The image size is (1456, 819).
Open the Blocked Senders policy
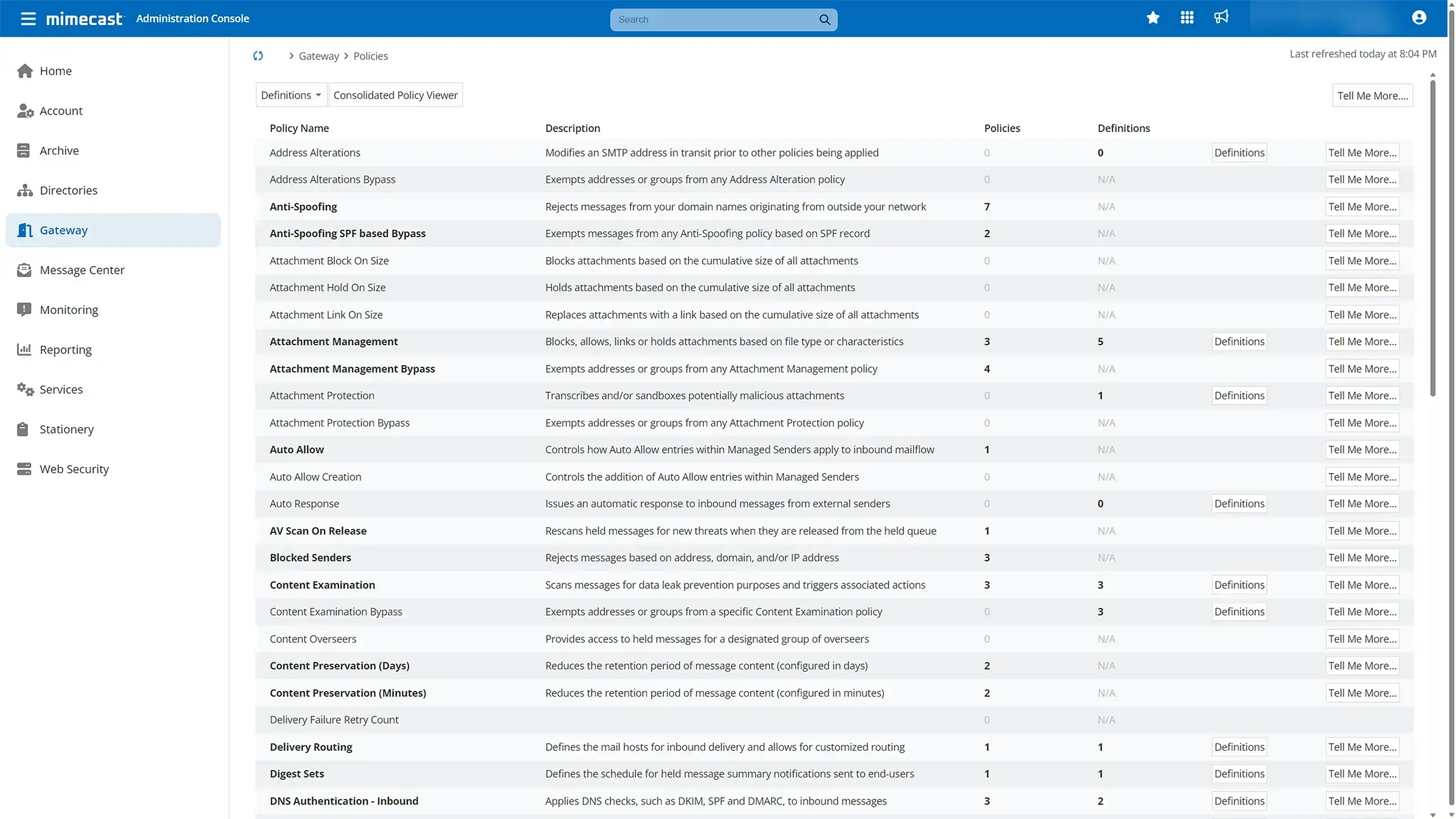(311, 557)
